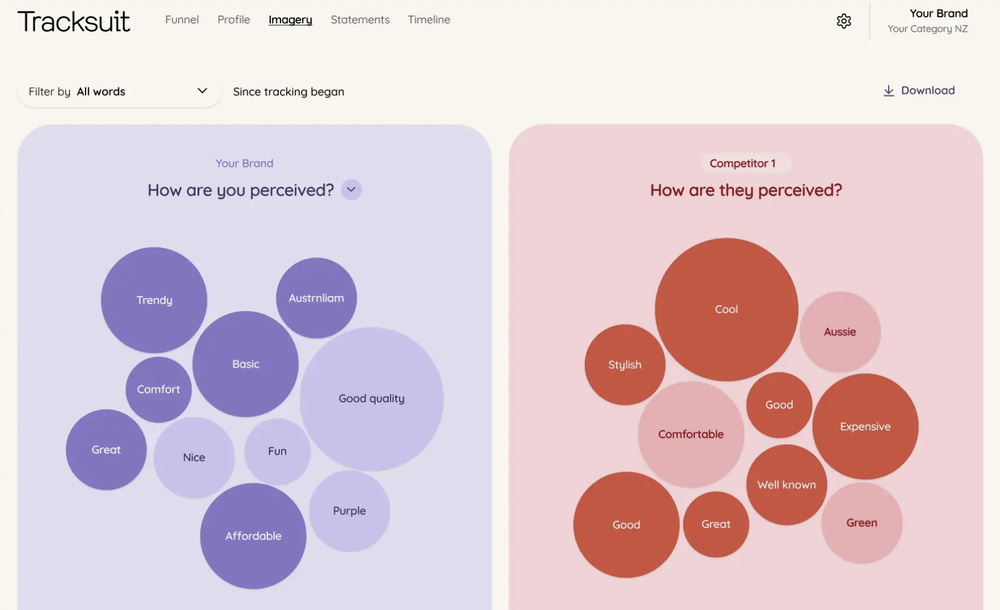This screenshot has width=1000, height=610.
Task: Choose the Affordable bubble
Action: (253, 536)
